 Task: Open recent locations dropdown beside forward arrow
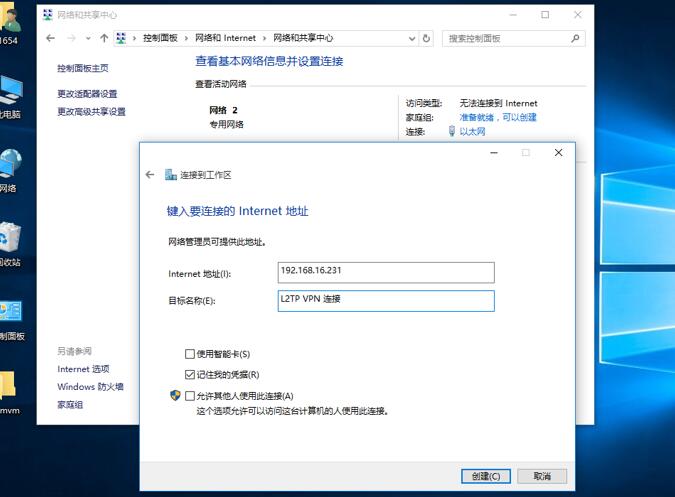point(88,38)
